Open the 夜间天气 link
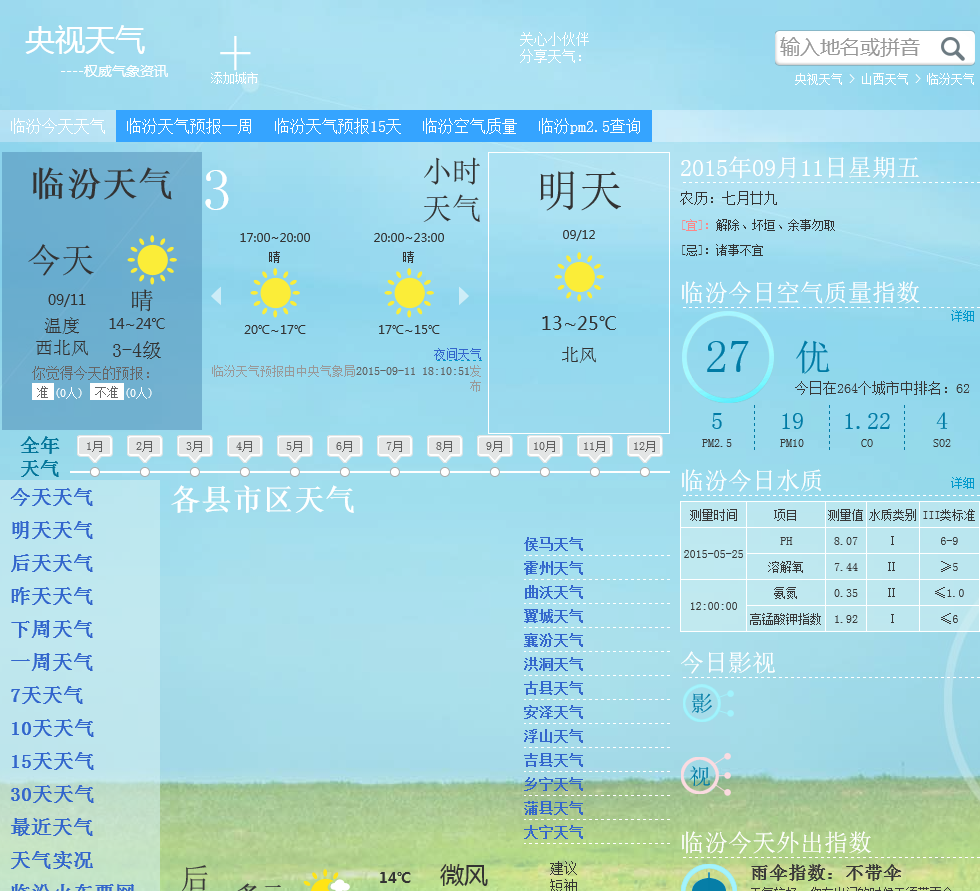Screen dimensions: 980x891 coord(458,355)
